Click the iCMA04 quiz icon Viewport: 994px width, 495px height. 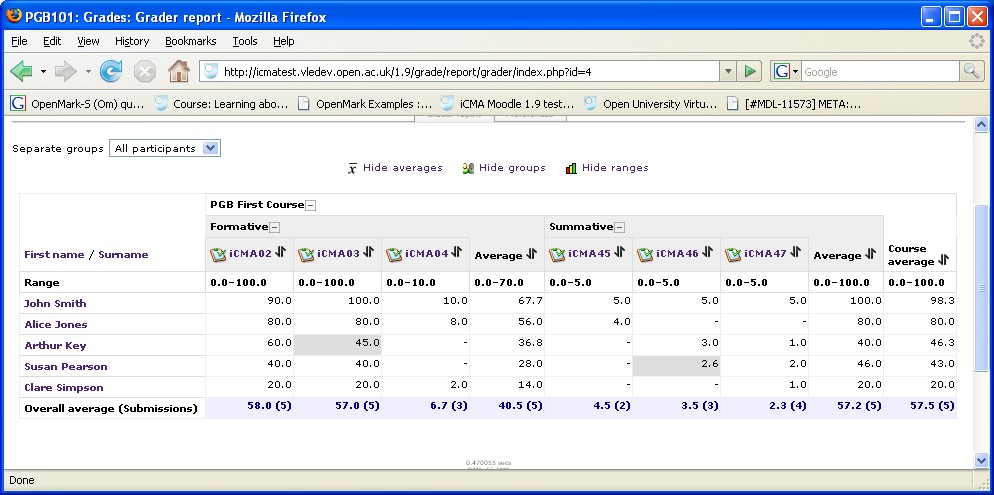(394, 254)
